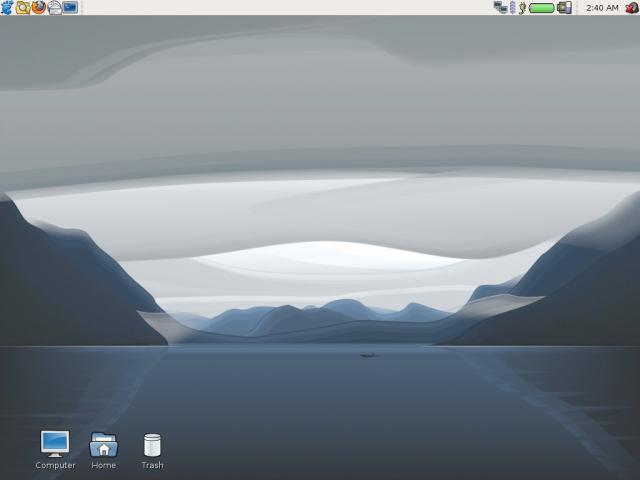Open the workspace switcher applet
The image size is (640, 480).
click(x=564, y=7)
